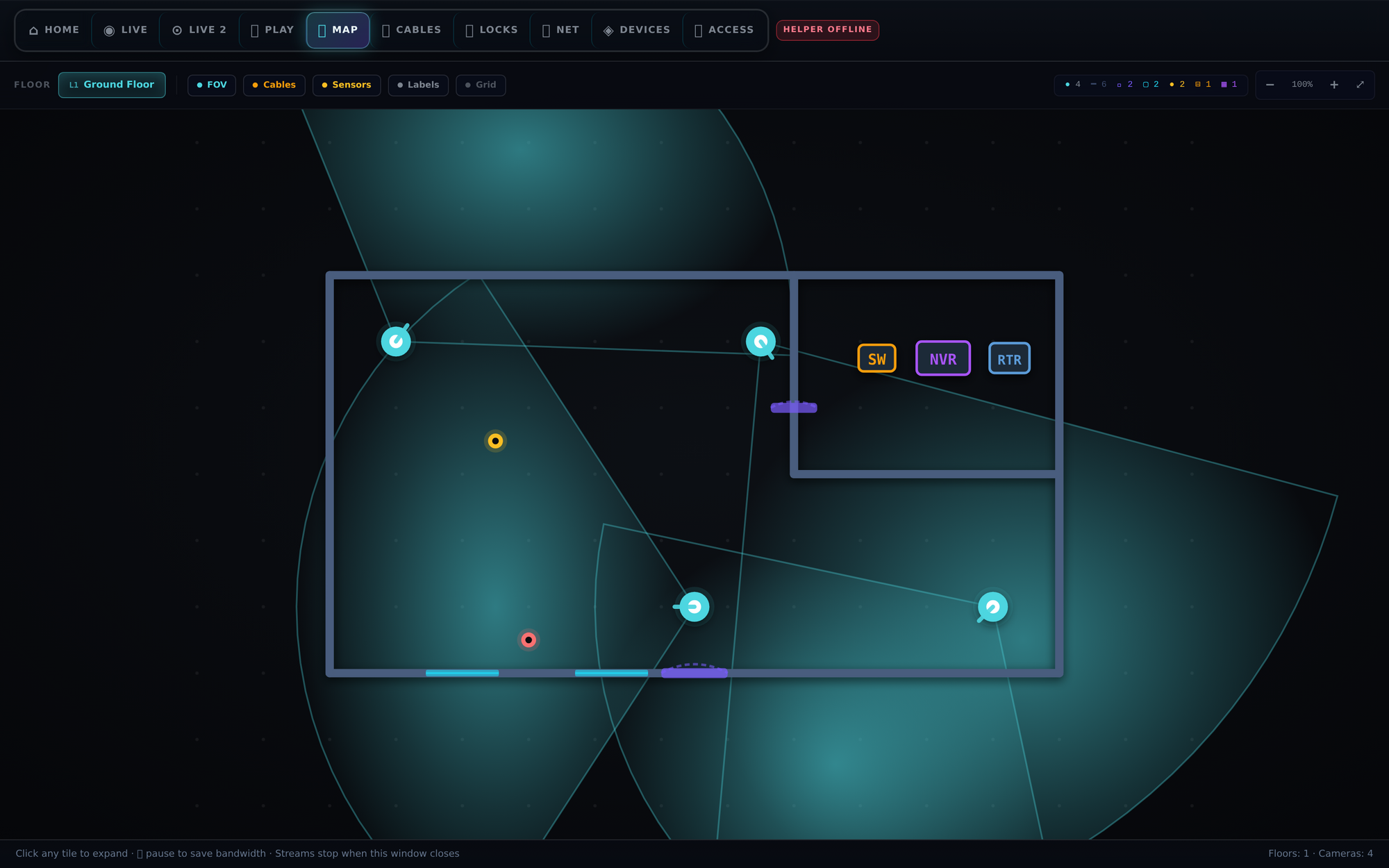Select the camera beside the equipment room wall
Screen dimensions: 1389x868
point(760,342)
